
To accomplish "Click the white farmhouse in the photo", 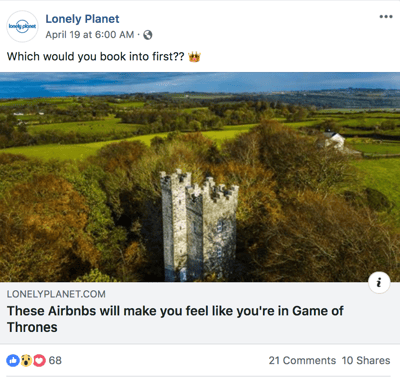I will point(333,140).
